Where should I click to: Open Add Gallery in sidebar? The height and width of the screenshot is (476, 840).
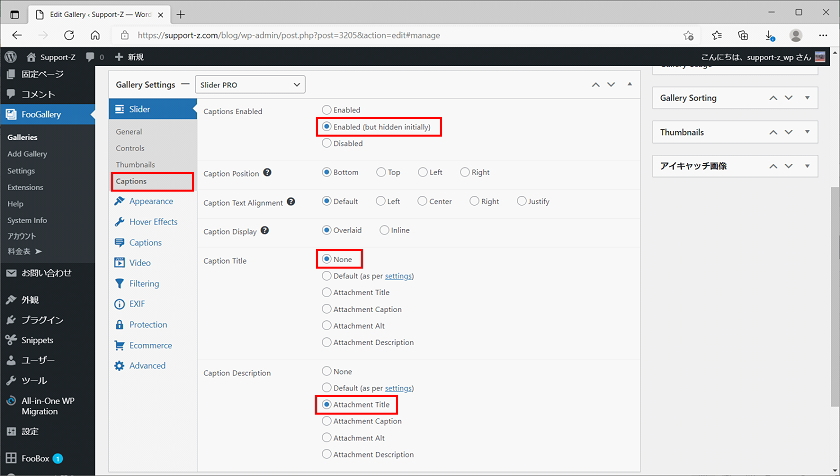28,154
